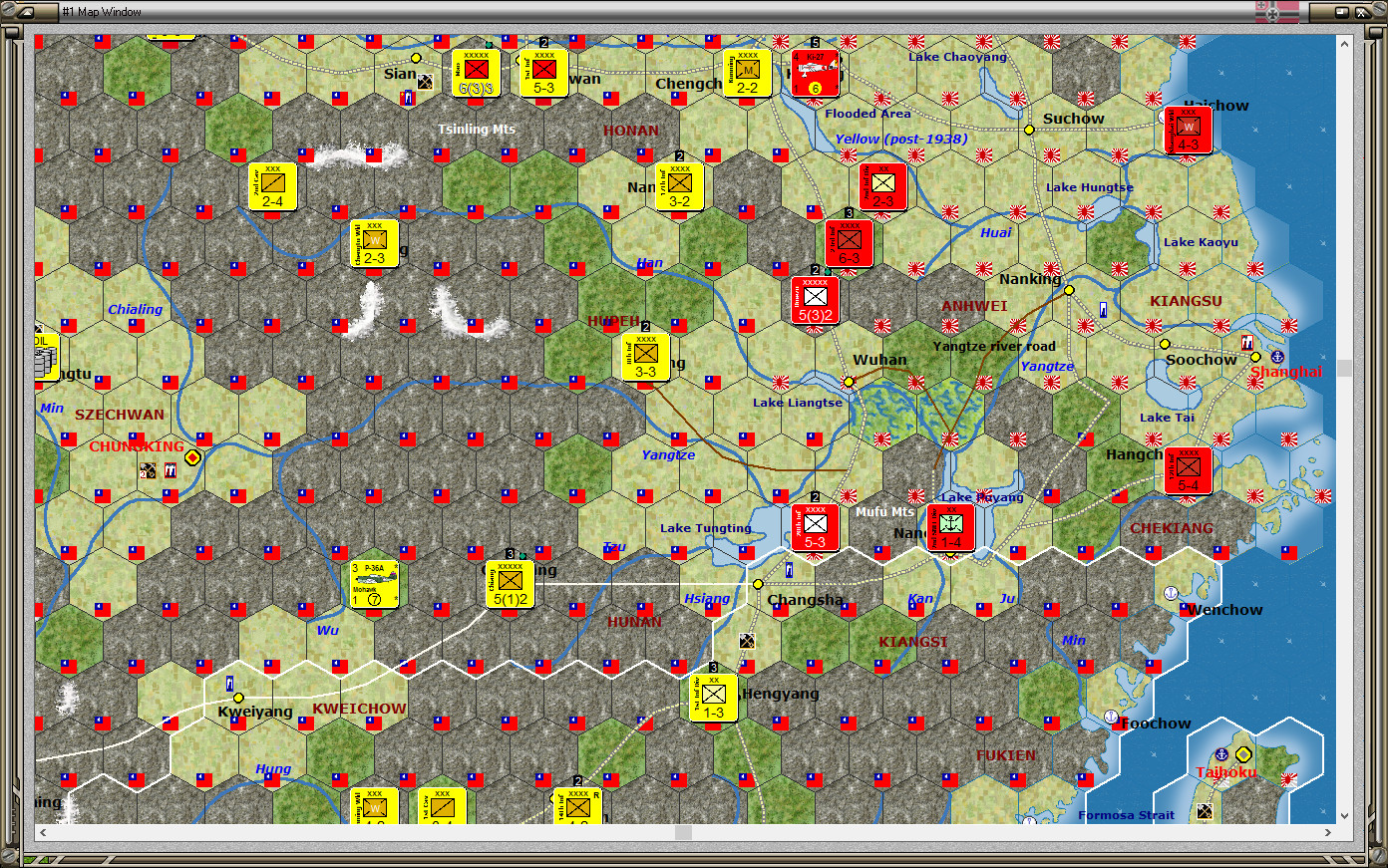This screenshot has width=1388, height=868.
Task: Click the 'ANHWEI' province label
Action: [974, 306]
